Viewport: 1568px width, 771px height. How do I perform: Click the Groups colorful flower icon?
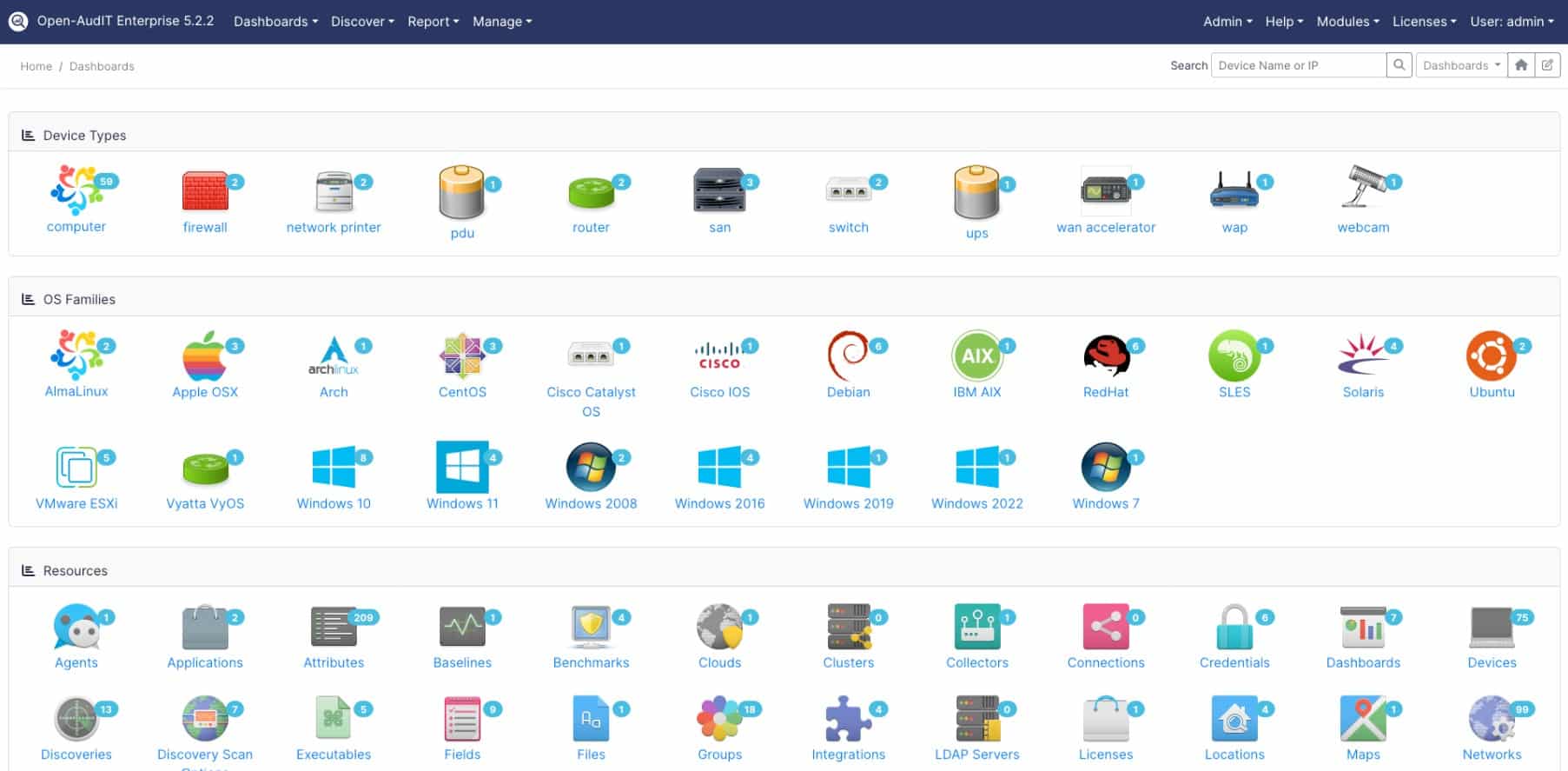[719, 719]
